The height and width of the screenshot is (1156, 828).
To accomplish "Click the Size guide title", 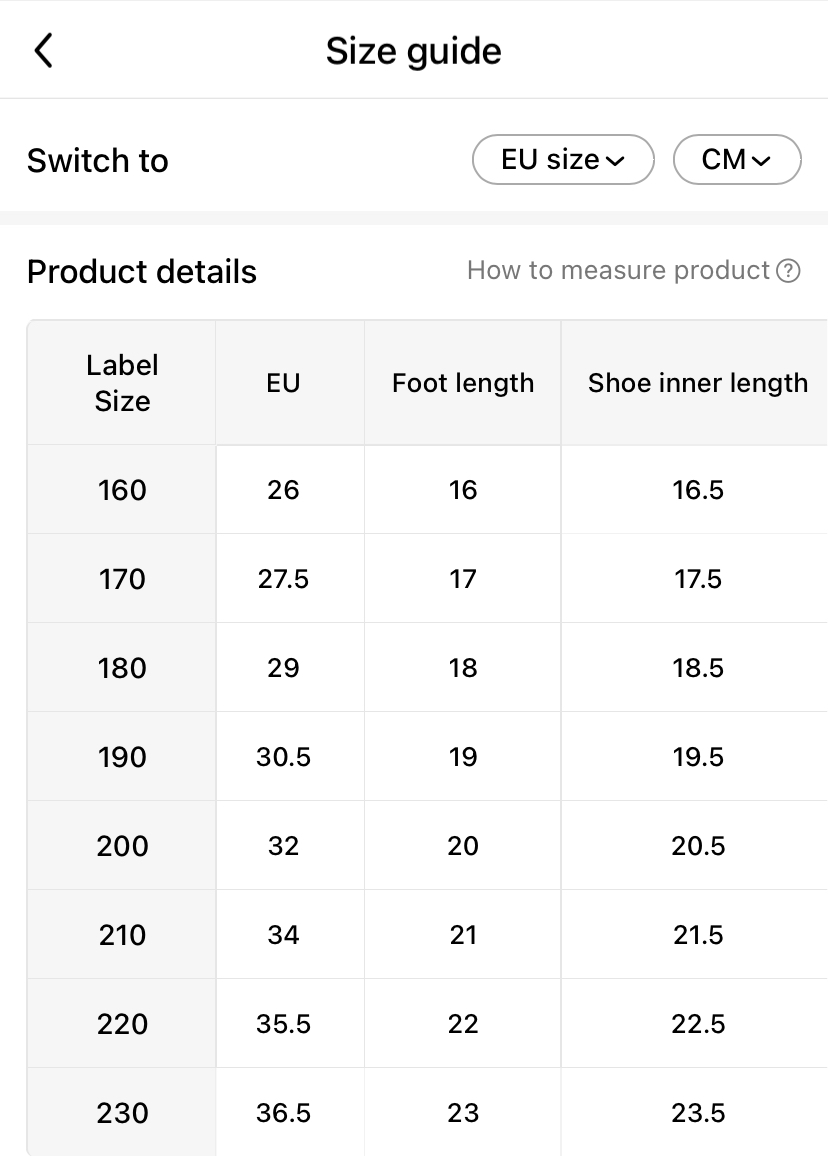I will [x=413, y=51].
